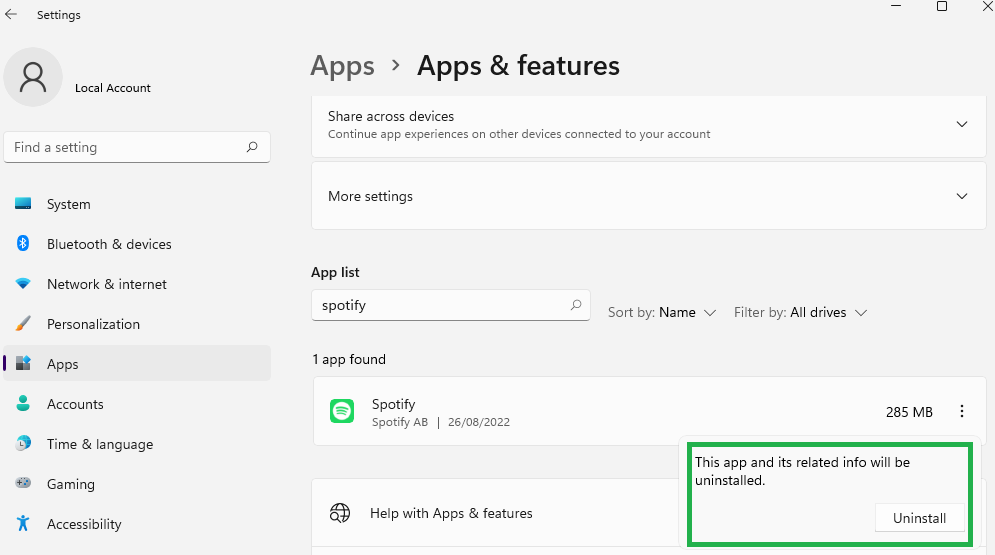Screen dimensions: 995x555
Task: Go back using the Settings back arrow
Action: (x=11, y=15)
